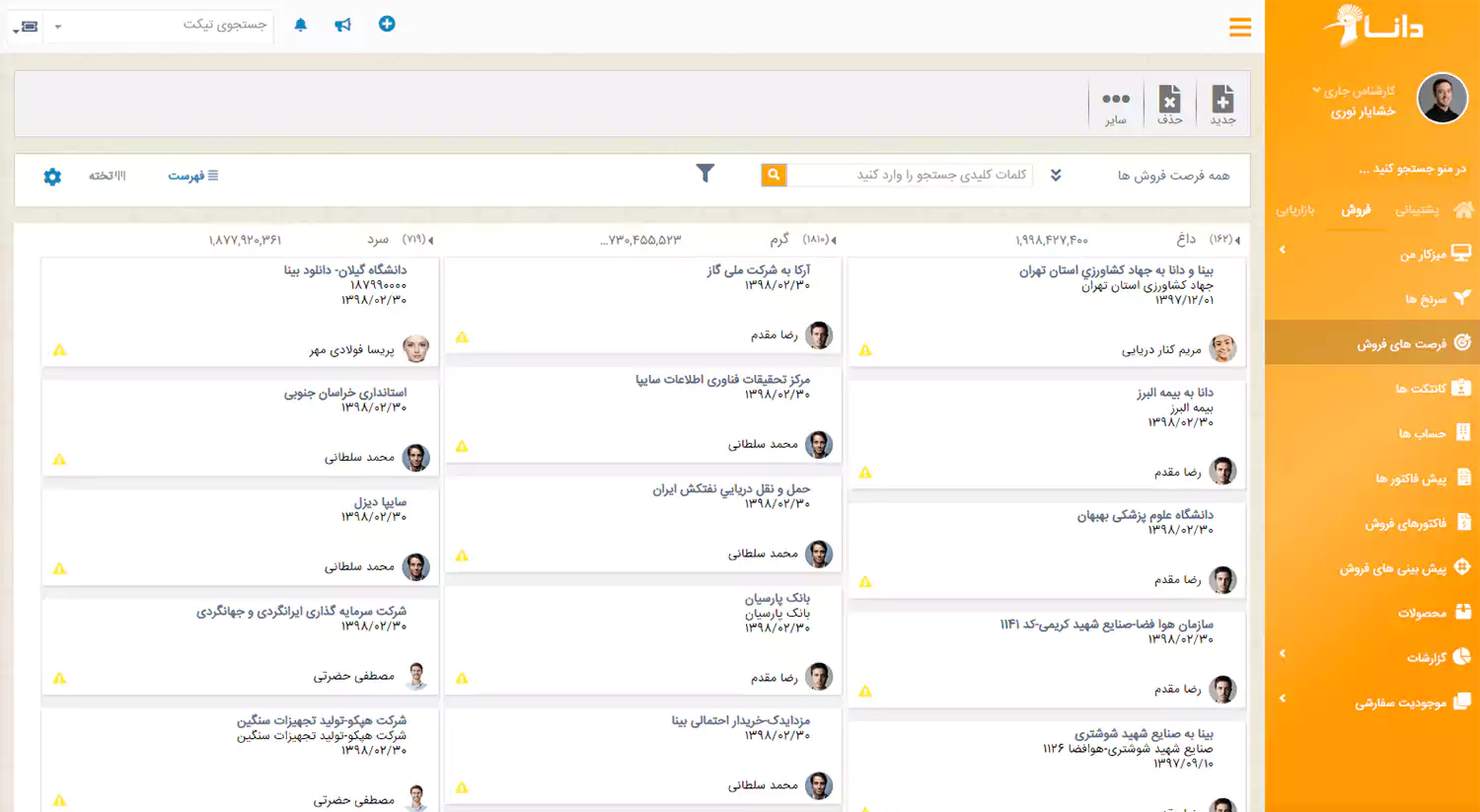Switch to list (فهرست) view
This screenshot has height=812, width=1480.
point(193,176)
